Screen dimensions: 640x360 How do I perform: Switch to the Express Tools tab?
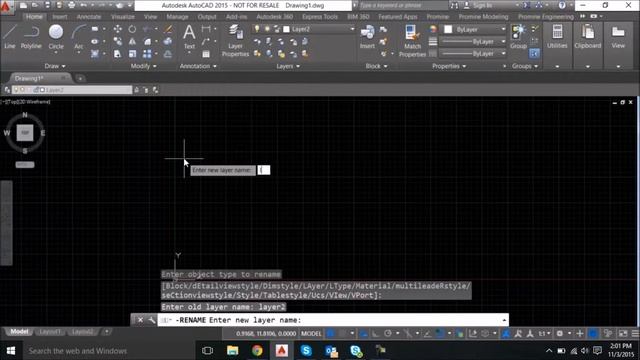point(320,17)
